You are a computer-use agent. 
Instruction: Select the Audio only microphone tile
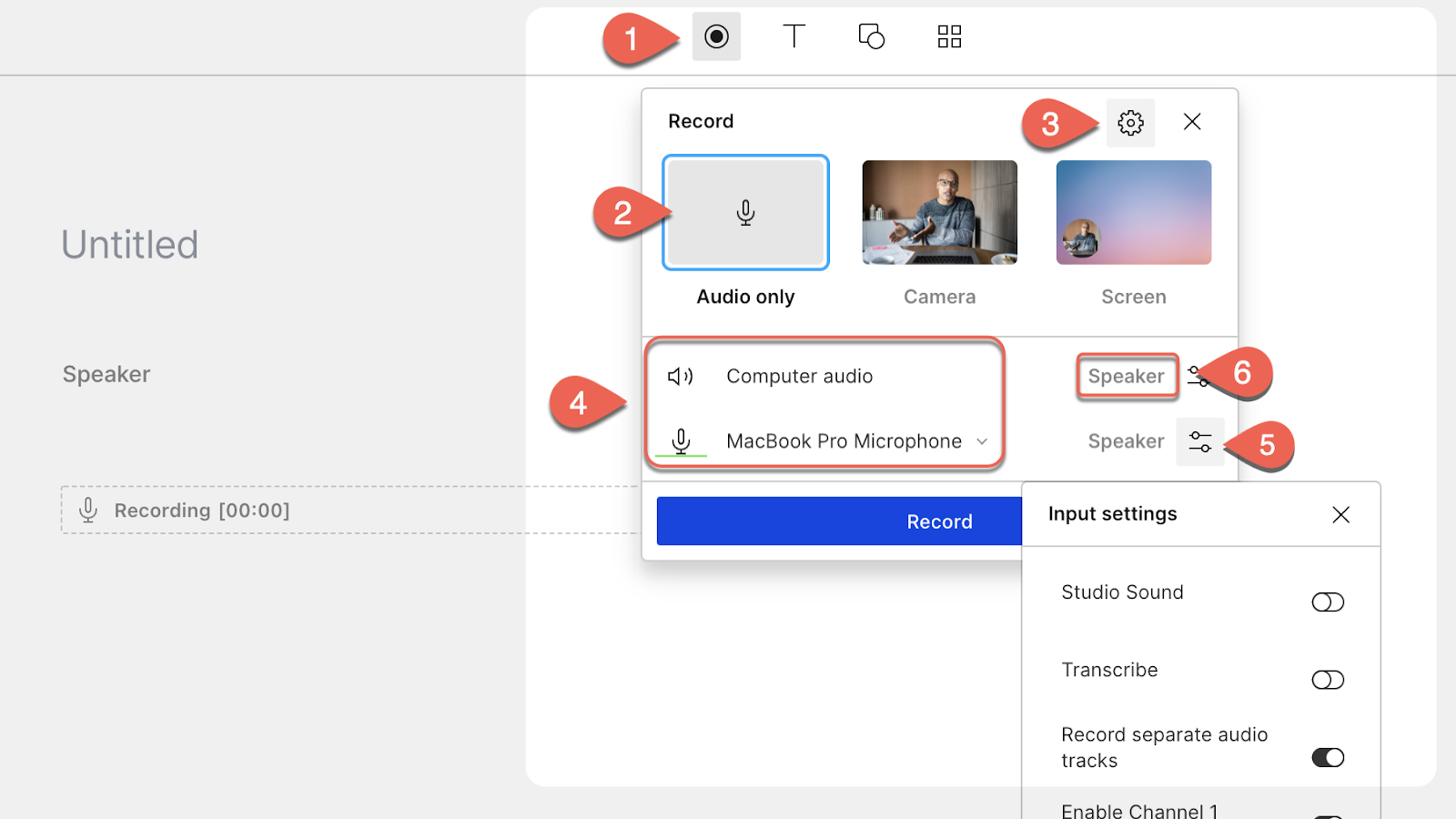coord(745,212)
